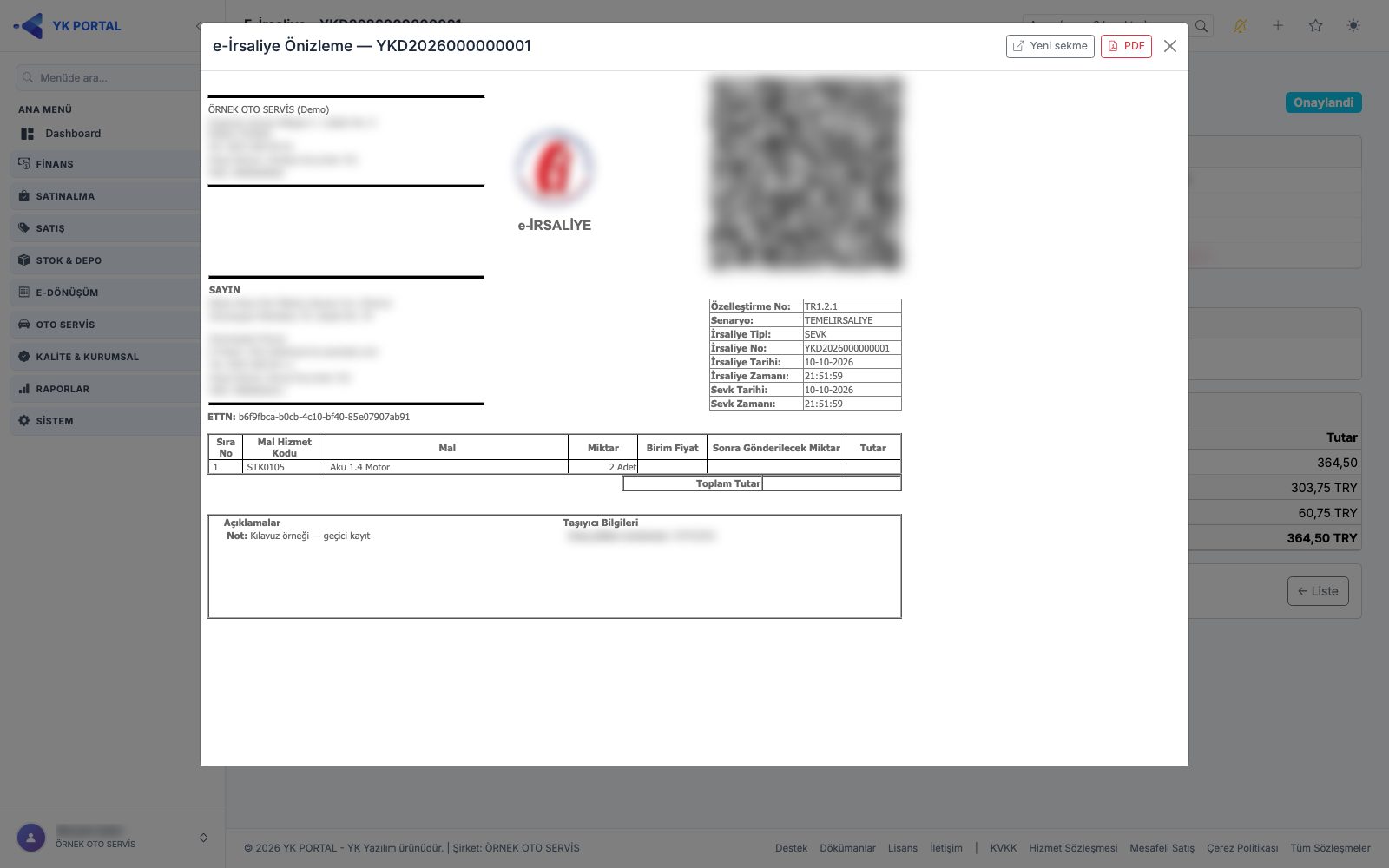Close the e-İrsaliye Önizleme dialog
Image resolution: width=1389 pixels, height=868 pixels.
coord(1170,46)
